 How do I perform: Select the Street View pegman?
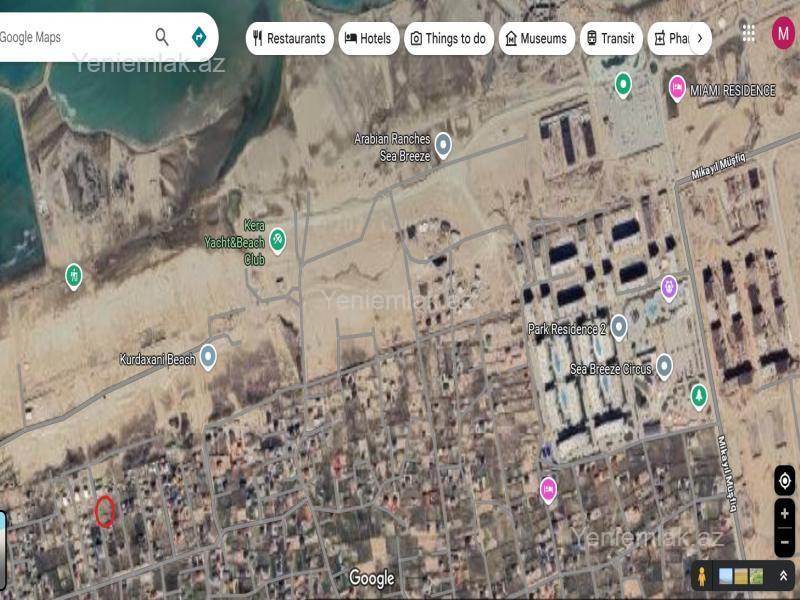pos(703,576)
